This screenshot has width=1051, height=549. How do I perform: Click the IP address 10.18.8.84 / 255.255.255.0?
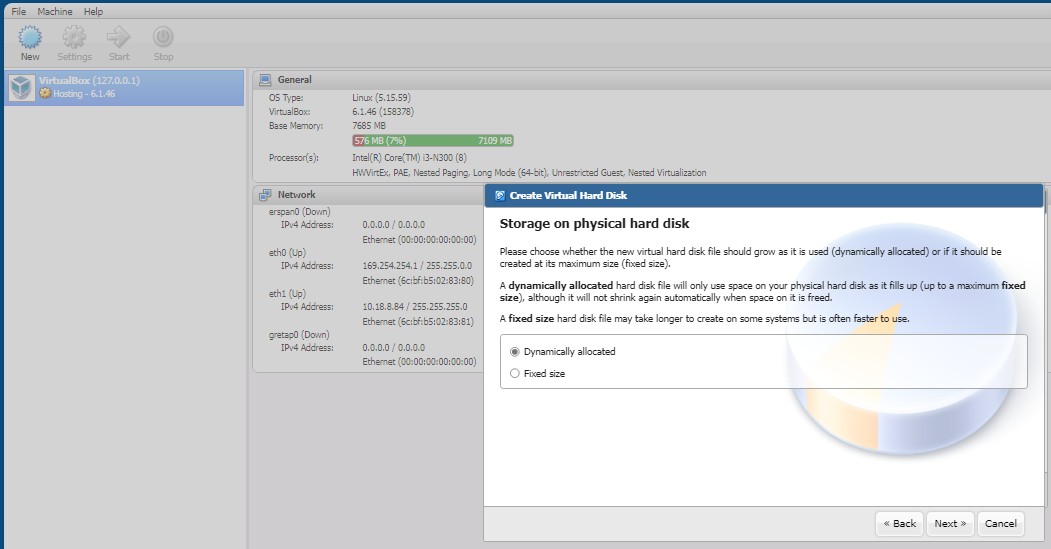(x=415, y=306)
